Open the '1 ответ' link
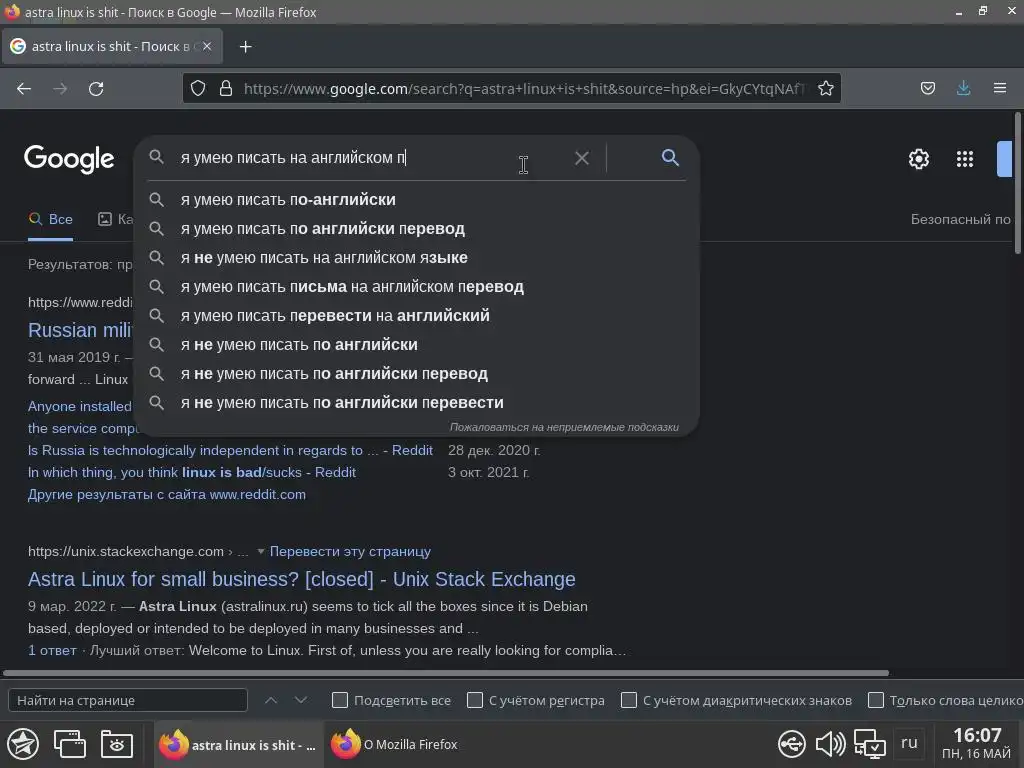 tap(52, 650)
